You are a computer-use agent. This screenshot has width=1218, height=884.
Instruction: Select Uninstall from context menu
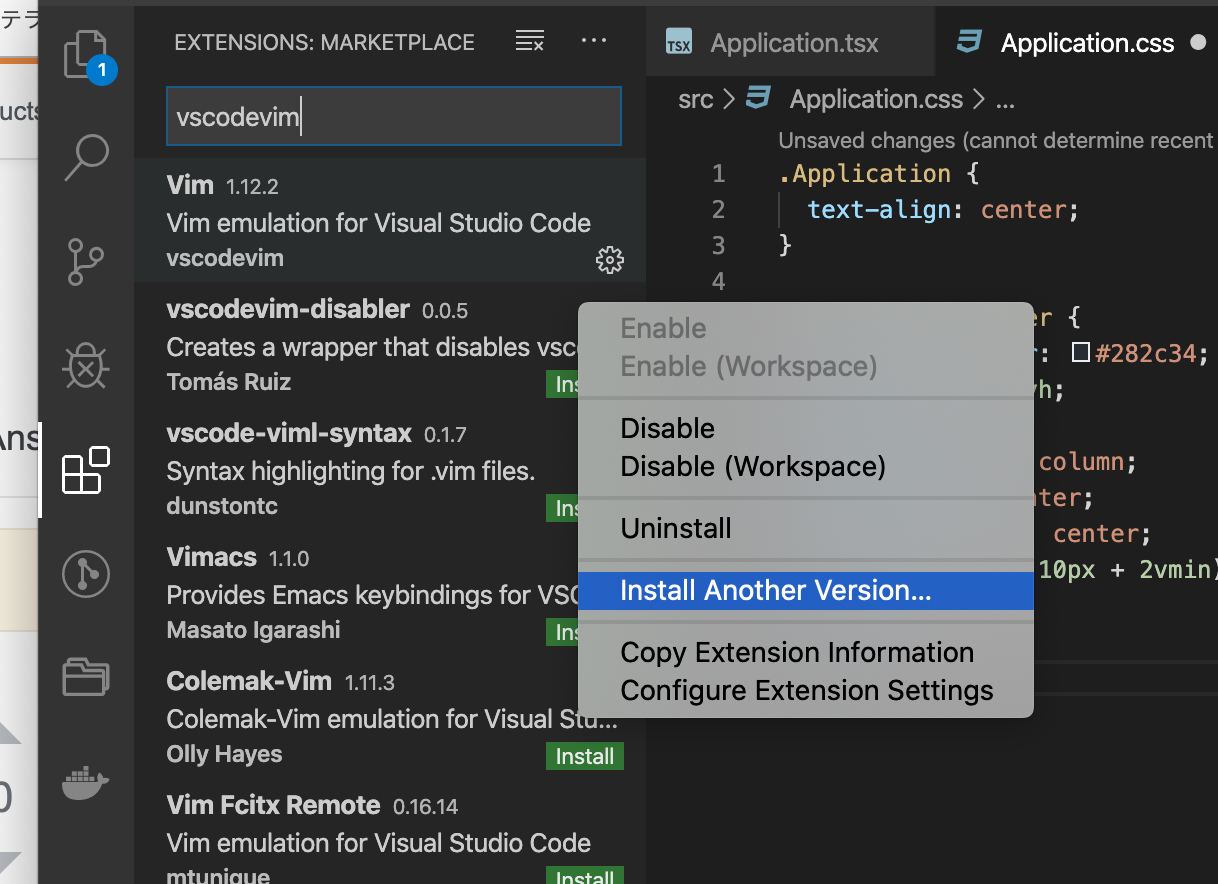(676, 529)
